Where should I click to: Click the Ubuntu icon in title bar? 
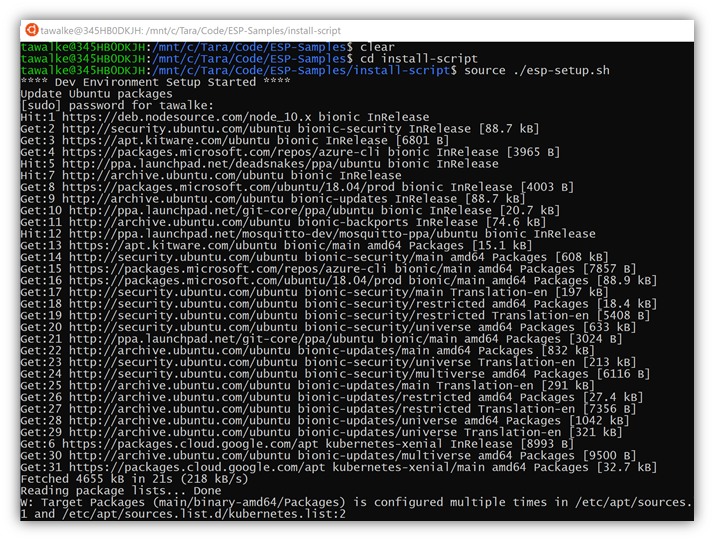[x=31, y=30]
